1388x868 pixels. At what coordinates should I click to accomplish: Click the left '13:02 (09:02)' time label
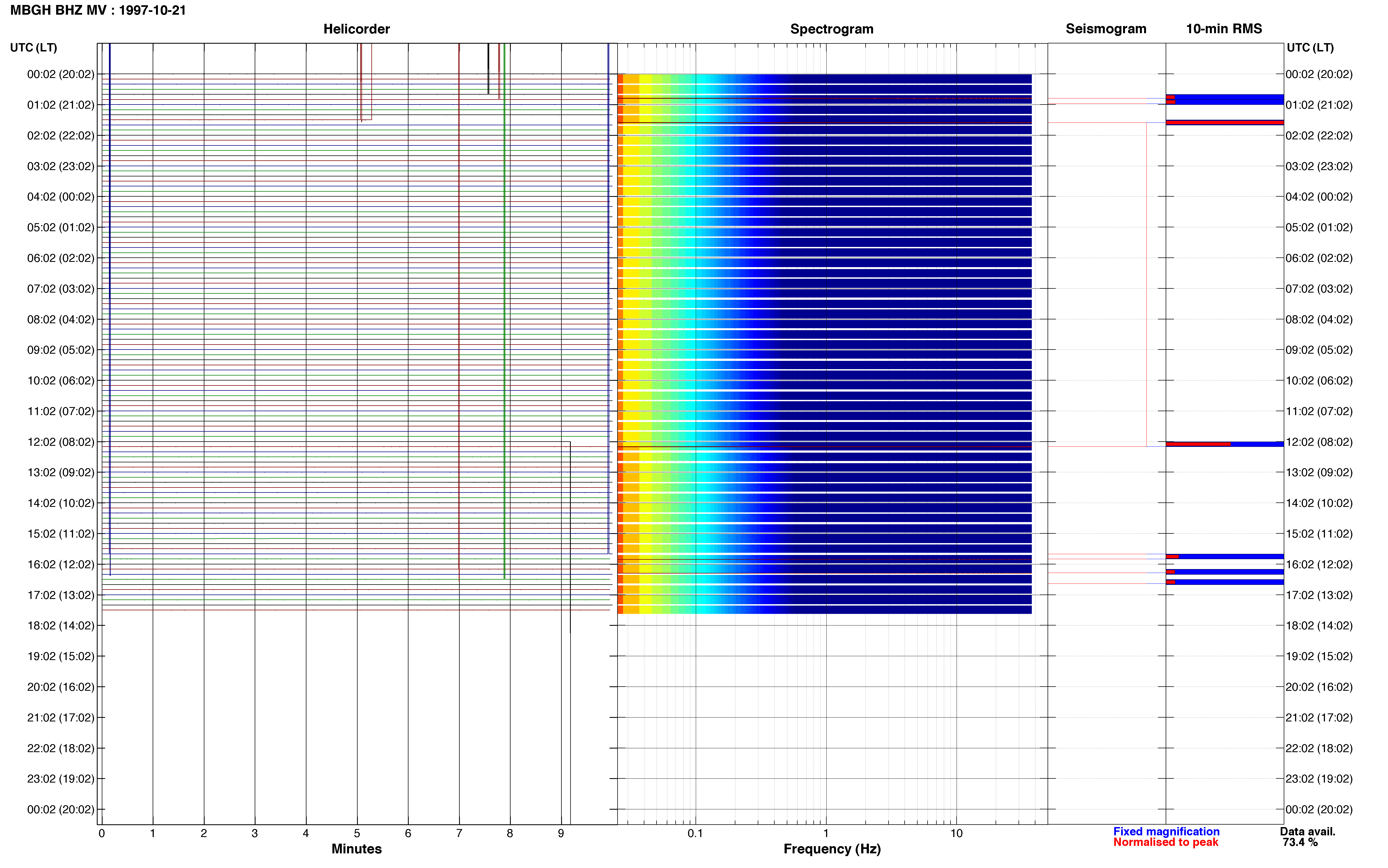[61, 473]
